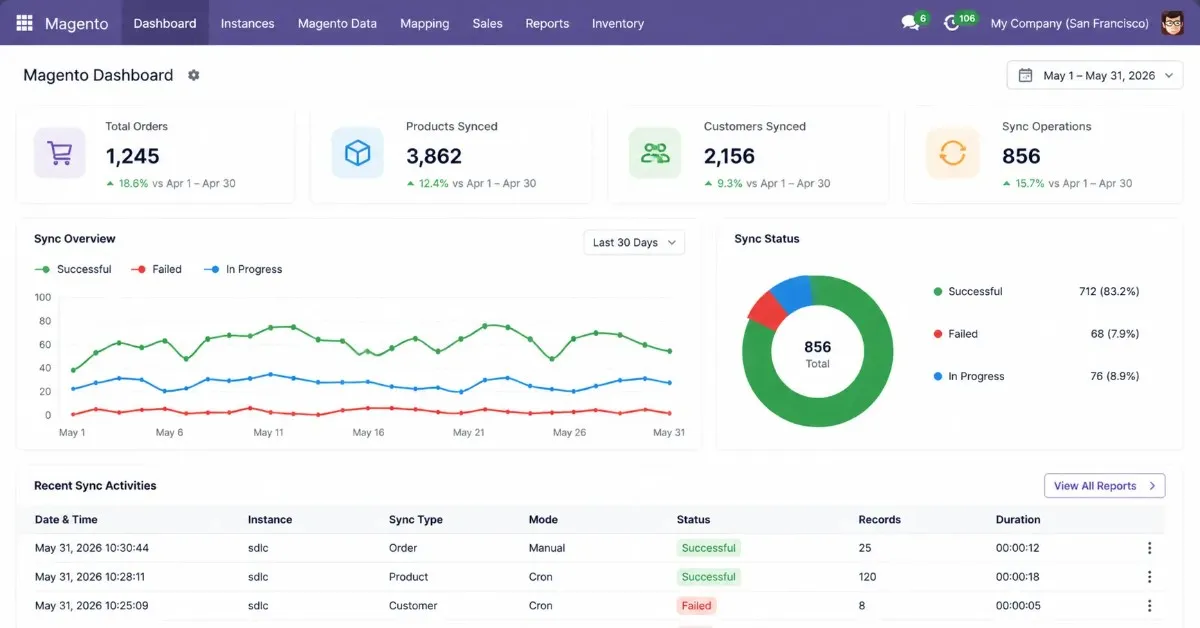
Task: Toggle Successful in Sync Status legend
Action: coord(967,292)
